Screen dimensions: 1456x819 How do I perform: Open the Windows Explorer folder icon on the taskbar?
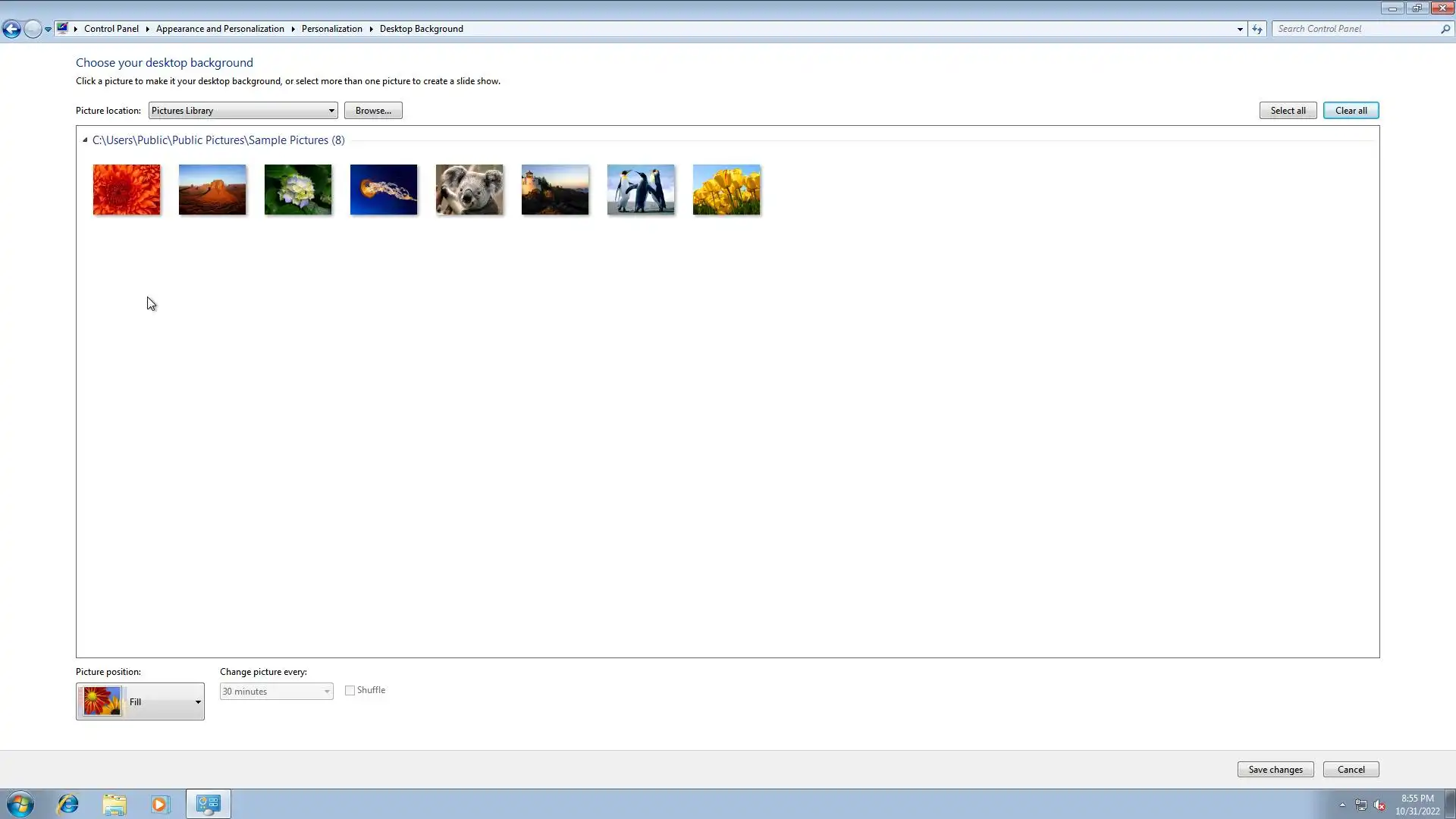click(115, 804)
